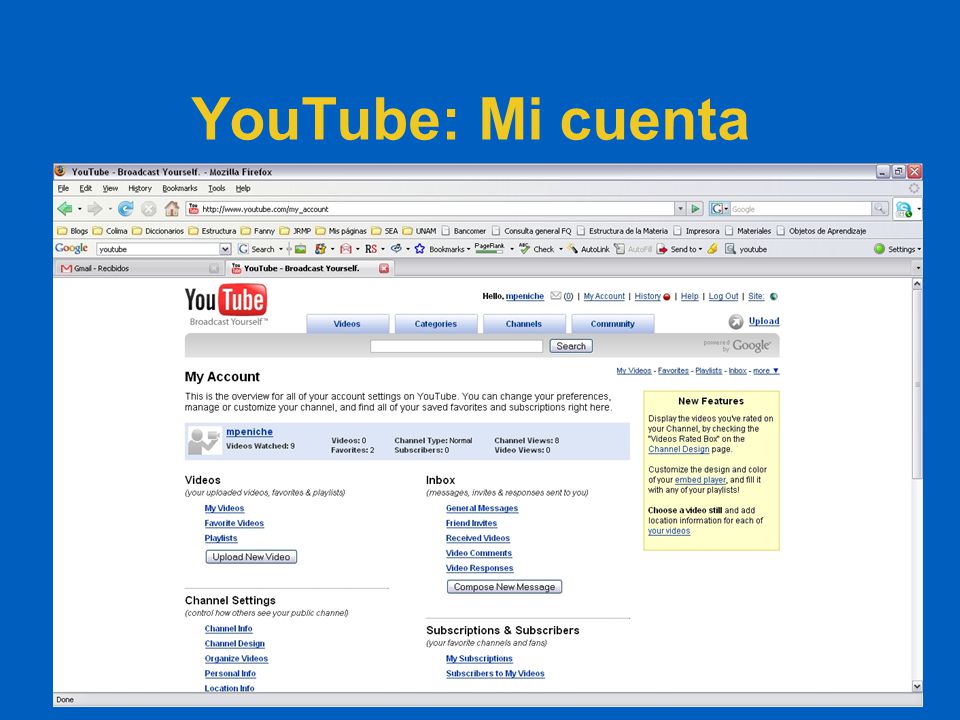Expand the YouTube 'more' links dropdown
This screenshot has width=960, height=720.
[x=766, y=370]
